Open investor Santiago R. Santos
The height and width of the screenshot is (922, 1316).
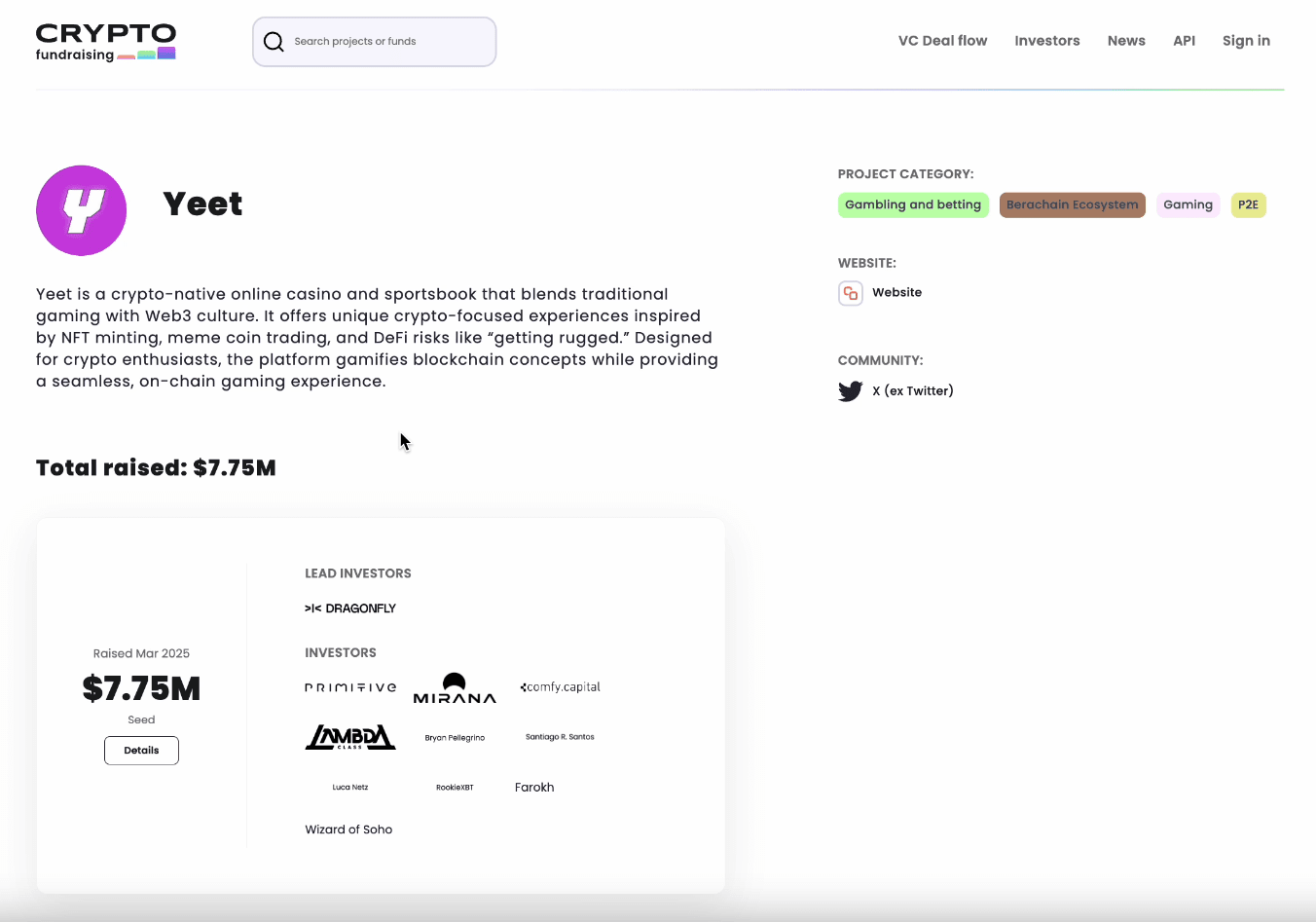pyautogui.click(x=560, y=737)
